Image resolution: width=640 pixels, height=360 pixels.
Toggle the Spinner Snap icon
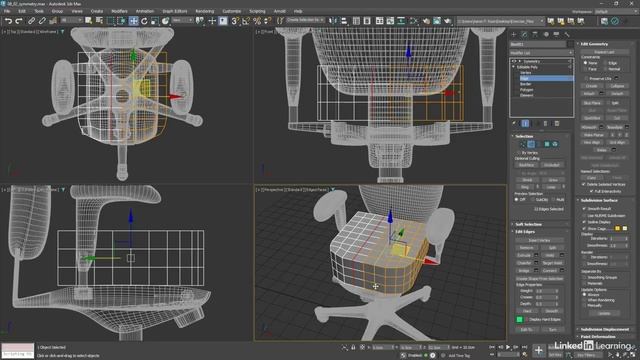pos(267,21)
